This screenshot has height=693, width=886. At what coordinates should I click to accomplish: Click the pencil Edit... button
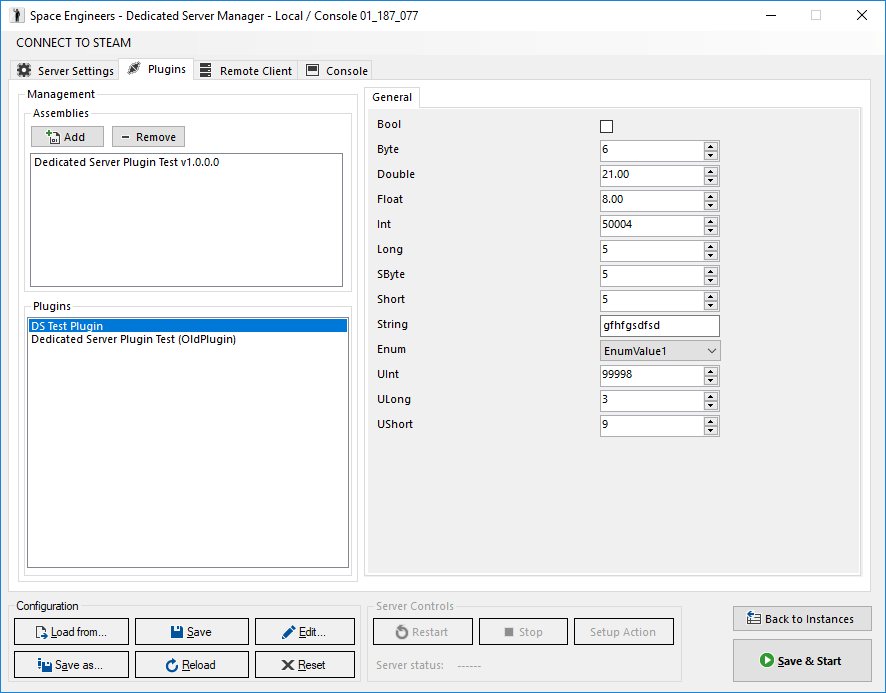click(305, 631)
